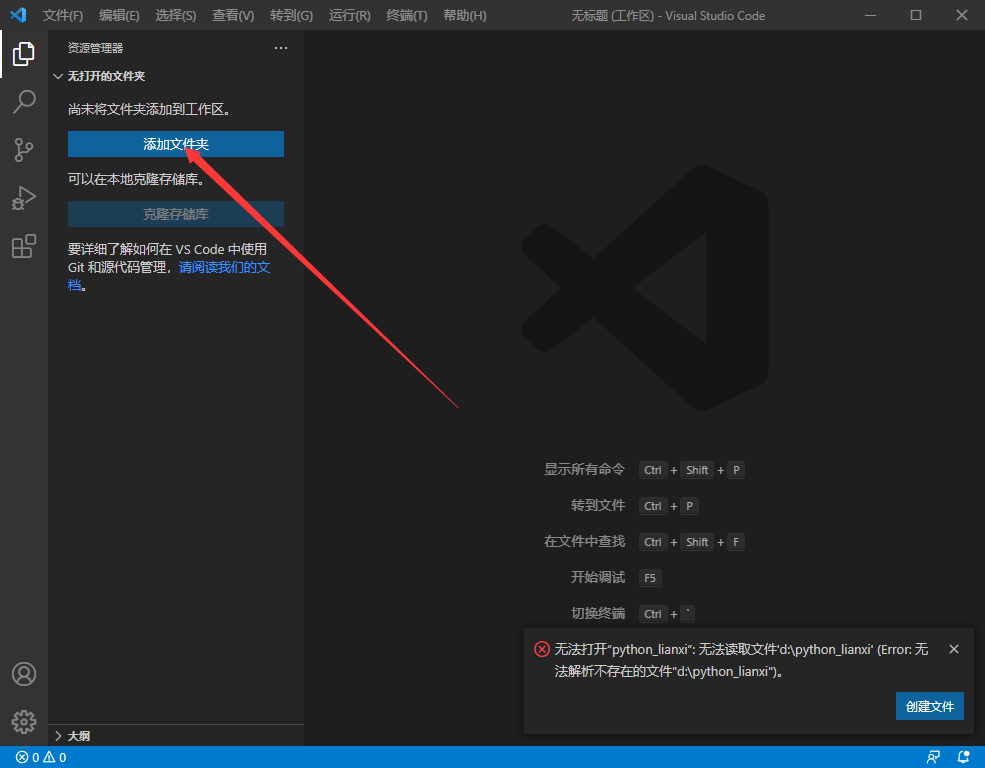The width and height of the screenshot is (985, 768).
Task: Click the 在文件中查找 shortcut label
Action: click(x=584, y=541)
